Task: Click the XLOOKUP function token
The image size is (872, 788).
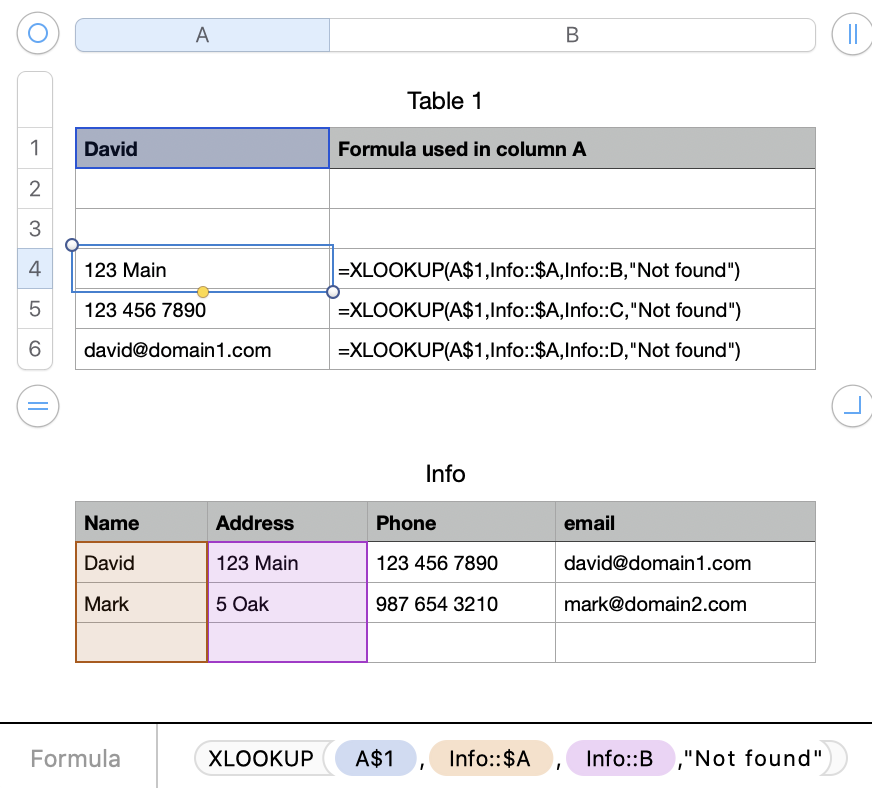Action: point(261,759)
